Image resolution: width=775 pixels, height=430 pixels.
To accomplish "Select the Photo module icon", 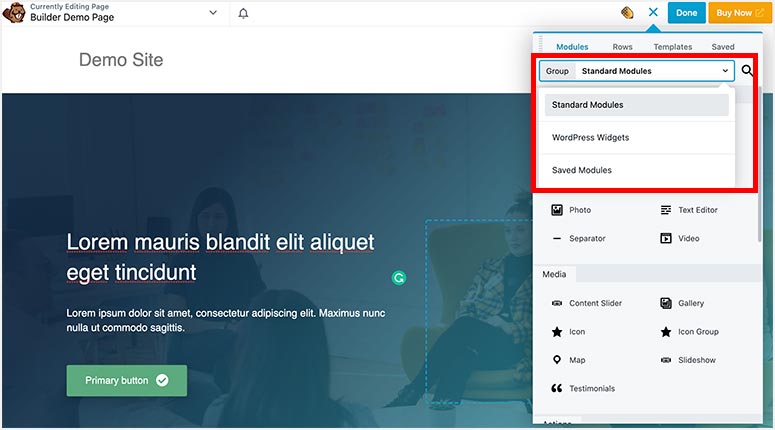I will [x=557, y=210].
